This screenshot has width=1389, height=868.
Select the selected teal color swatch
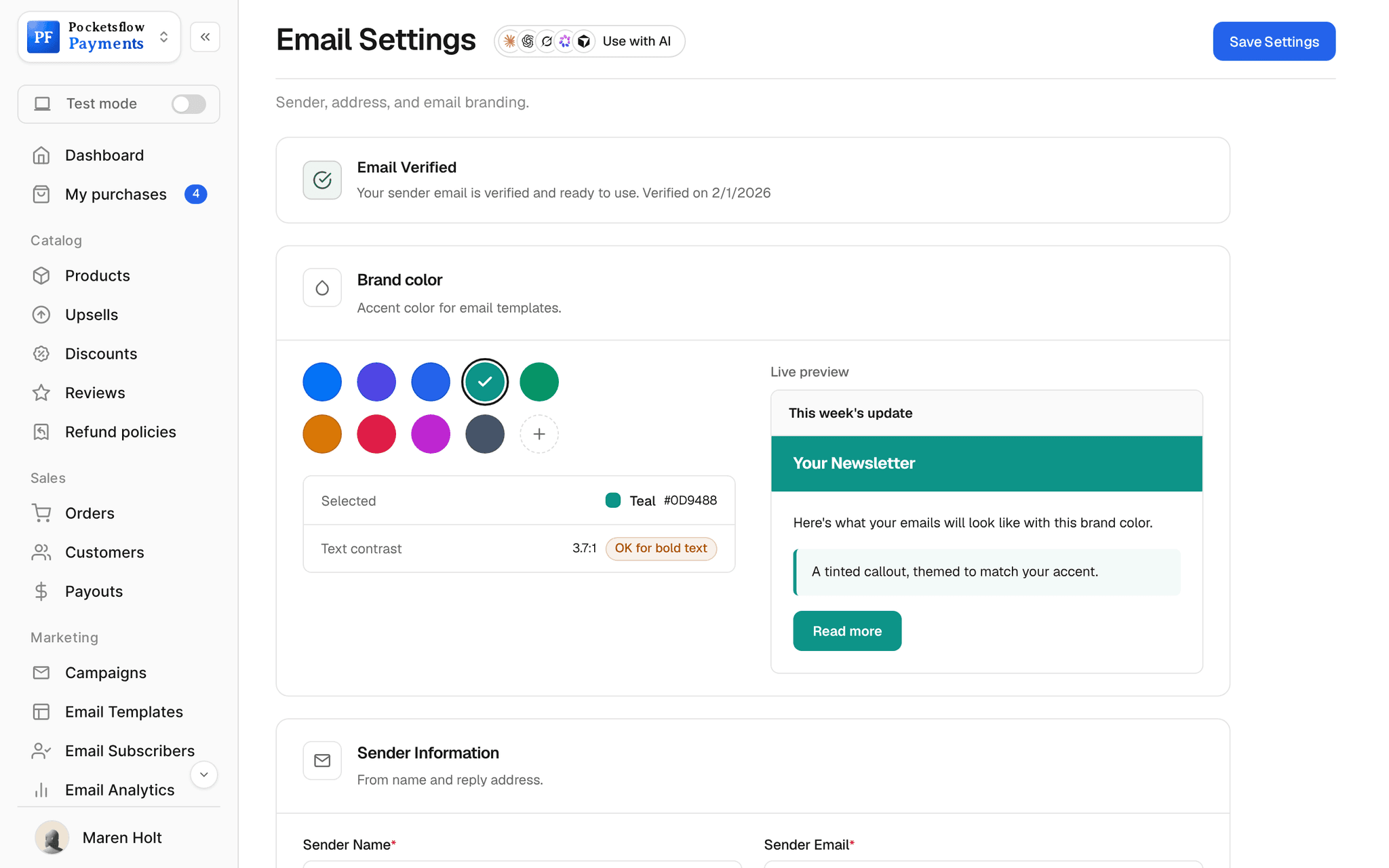(x=485, y=382)
